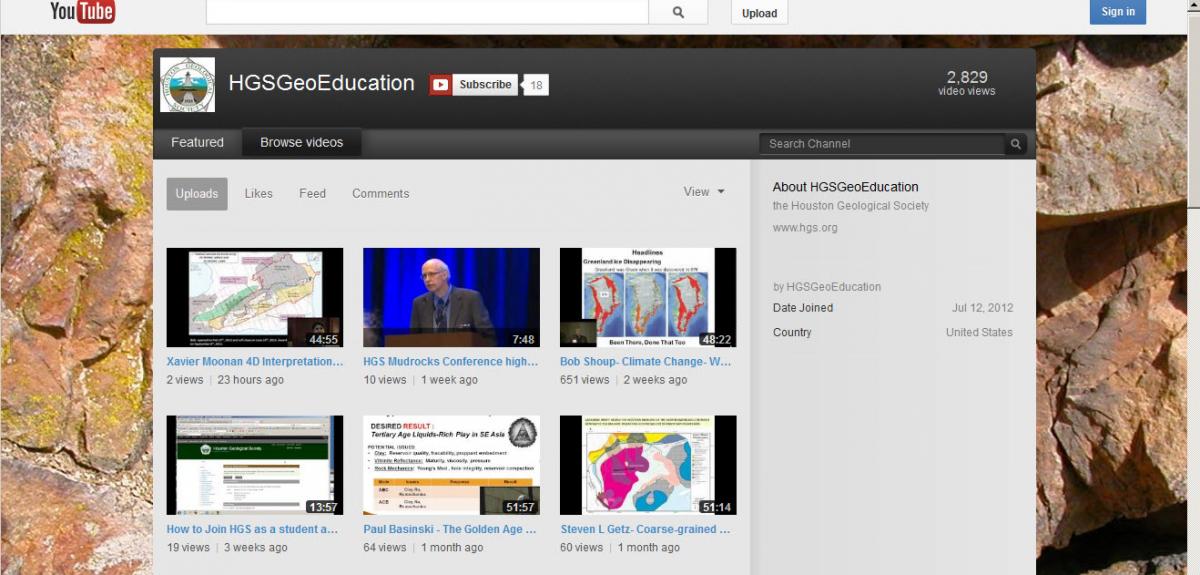Open the Browse videos tab
The height and width of the screenshot is (575, 1200).
tap(302, 143)
